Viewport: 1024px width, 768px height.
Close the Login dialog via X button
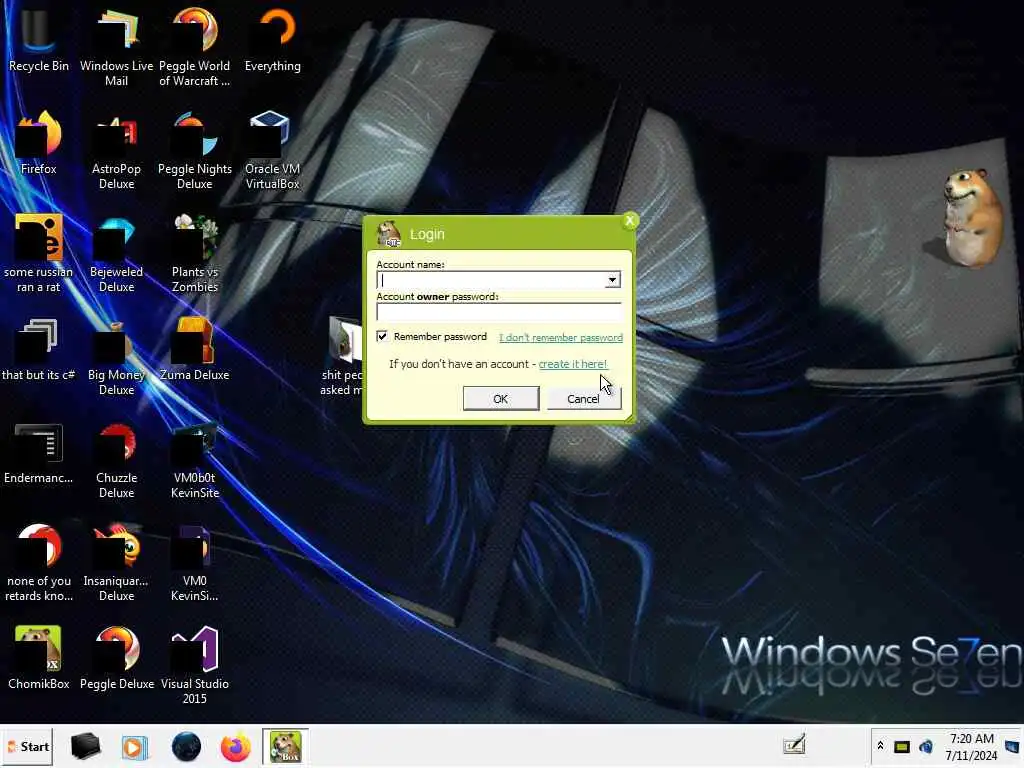(630, 221)
